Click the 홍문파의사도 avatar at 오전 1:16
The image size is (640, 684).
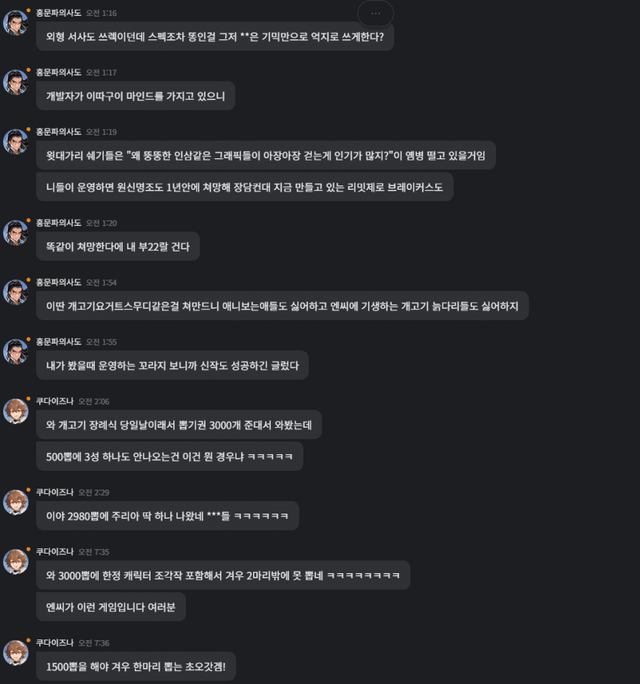click(15, 22)
